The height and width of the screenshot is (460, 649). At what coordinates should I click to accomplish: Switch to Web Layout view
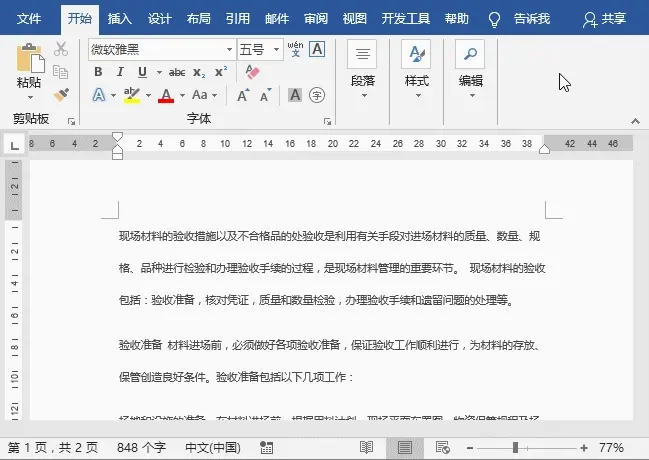tap(442, 448)
